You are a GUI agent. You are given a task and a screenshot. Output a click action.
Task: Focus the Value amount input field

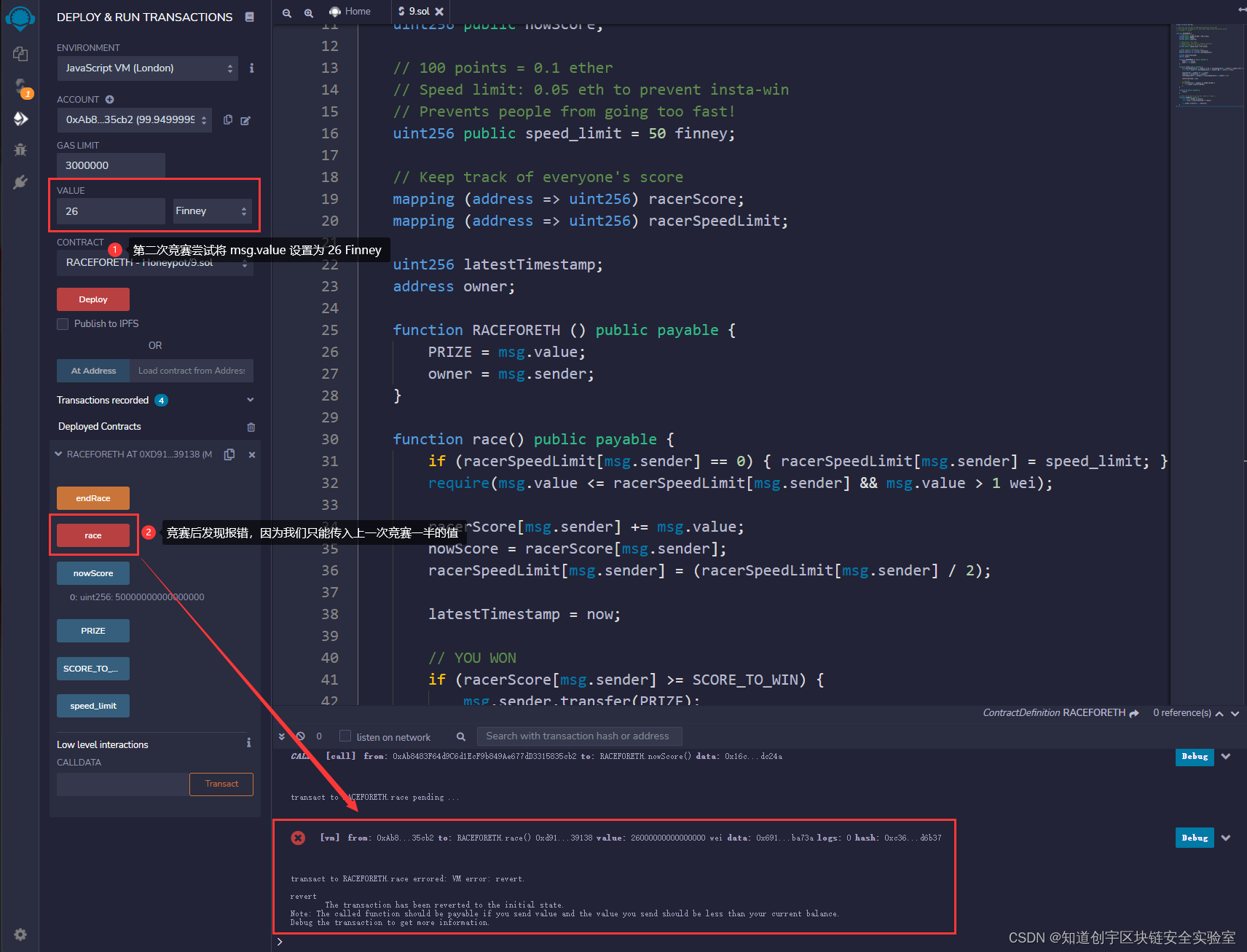(x=111, y=211)
